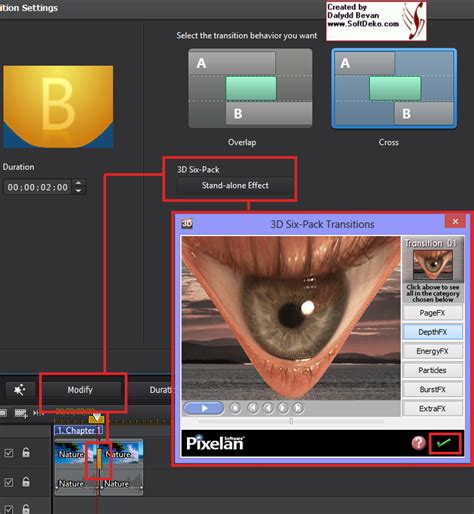Select the first Nature audio clip
The height and width of the screenshot is (514, 474).
click(x=75, y=482)
